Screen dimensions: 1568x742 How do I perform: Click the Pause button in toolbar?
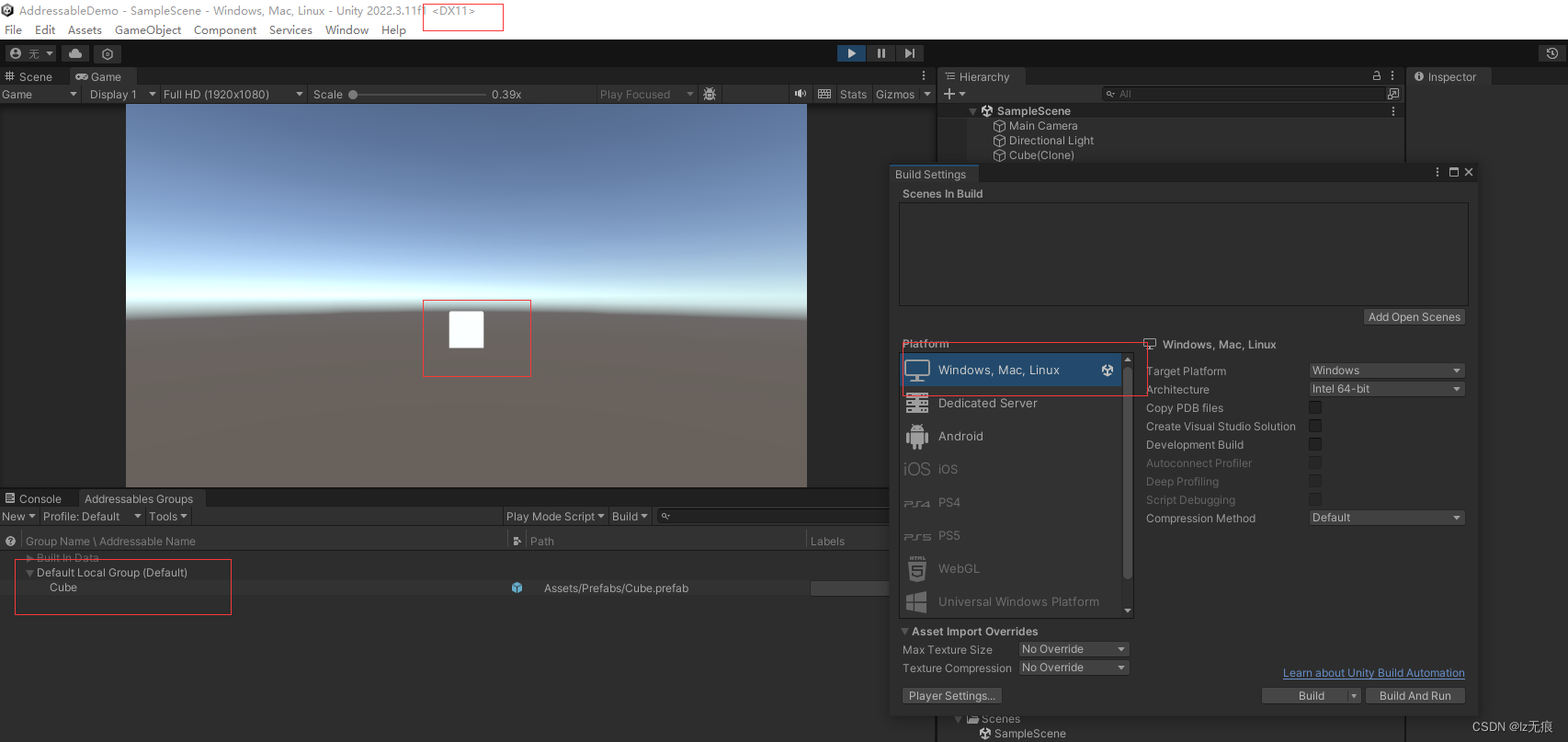(881, 53)
